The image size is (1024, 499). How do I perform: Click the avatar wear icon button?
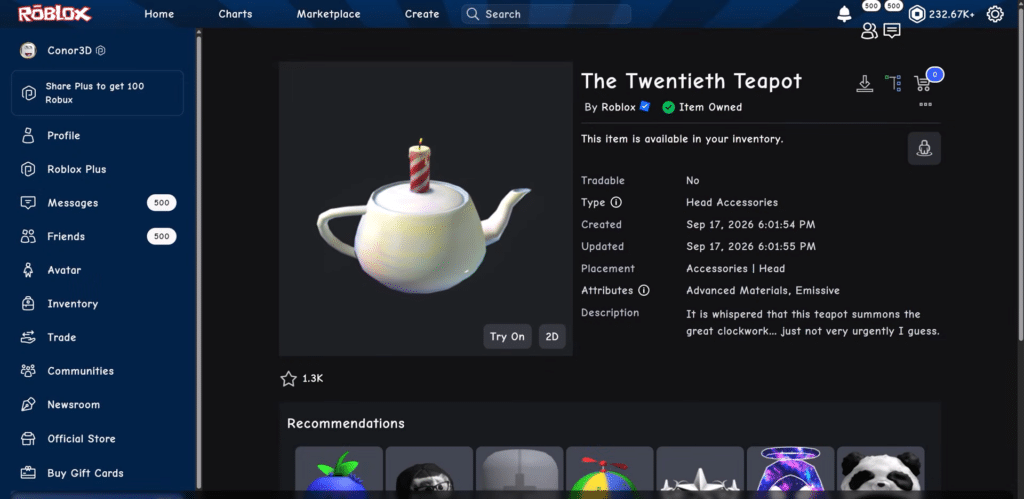[924, 148]
